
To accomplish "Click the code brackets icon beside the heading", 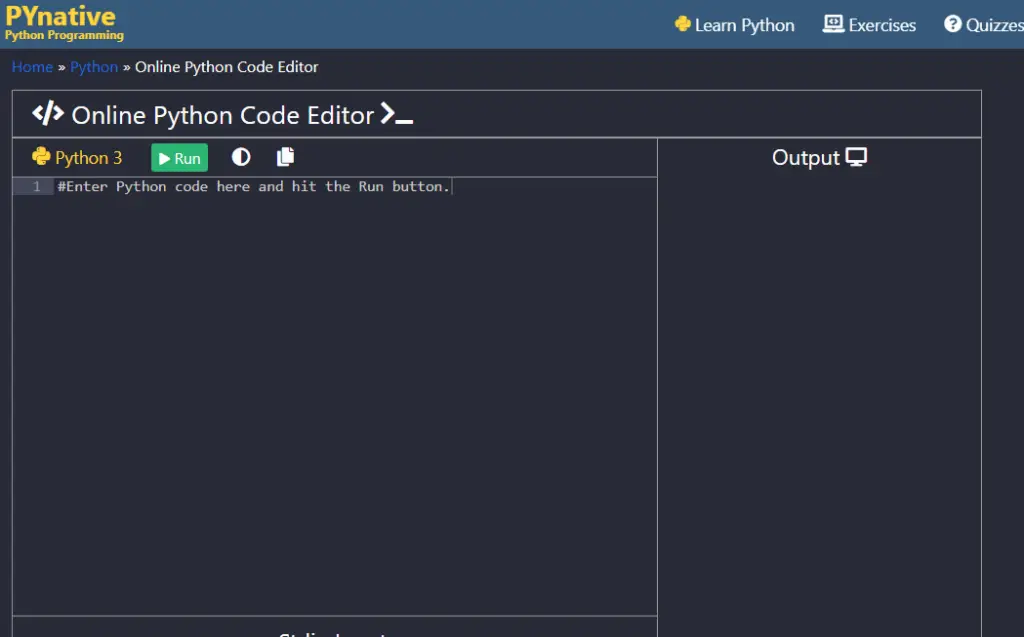I will (48, 113).
